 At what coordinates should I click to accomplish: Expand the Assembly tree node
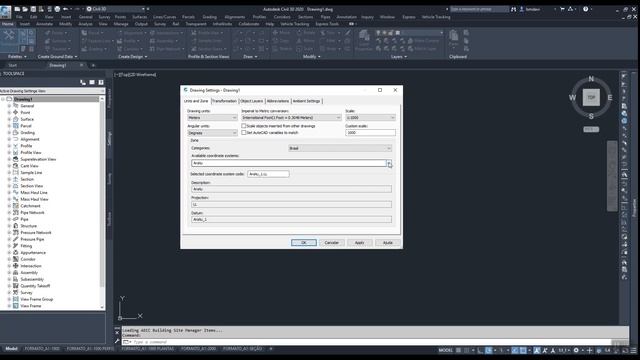point(9,273)
